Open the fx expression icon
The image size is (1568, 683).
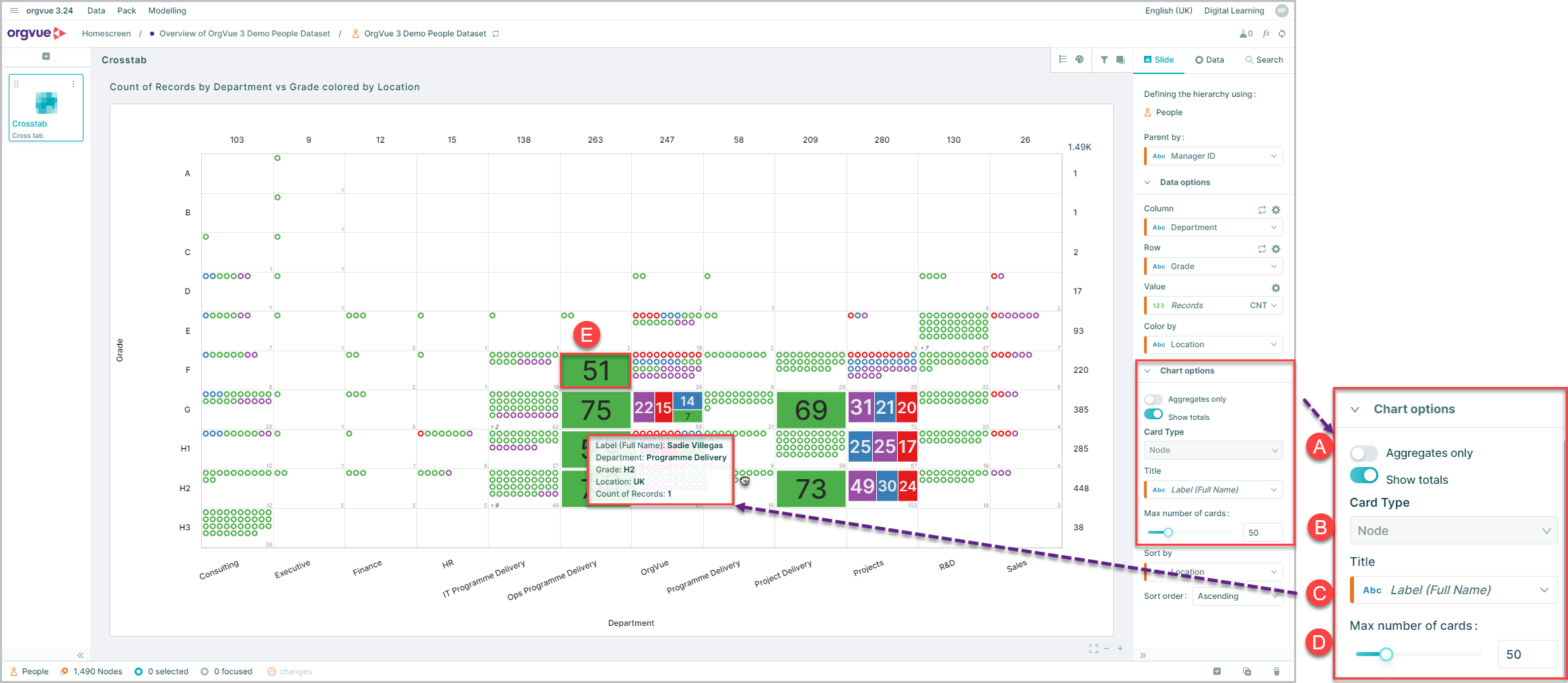coord(1266,34)
